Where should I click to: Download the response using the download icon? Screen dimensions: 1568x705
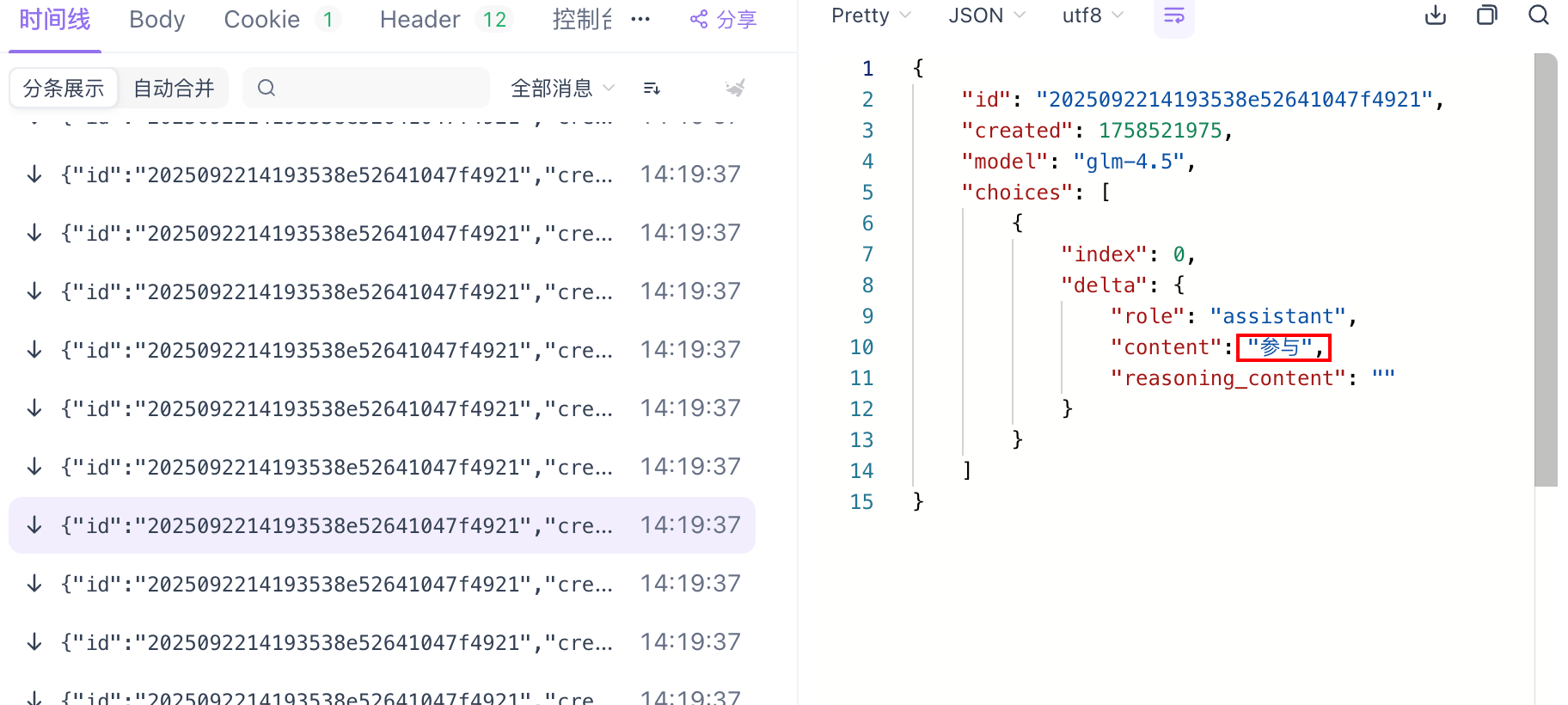pyautogui.click(x=1436, y=15)
